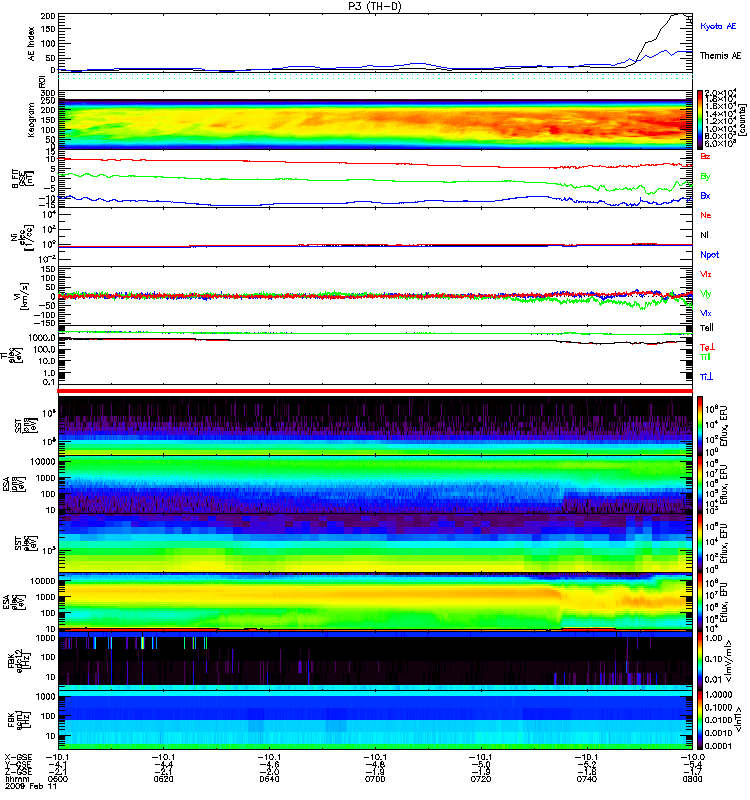The width and height of the screenshot is (750, 800).
Task: Select the blue Bx legend label
Action: point(705,195)
